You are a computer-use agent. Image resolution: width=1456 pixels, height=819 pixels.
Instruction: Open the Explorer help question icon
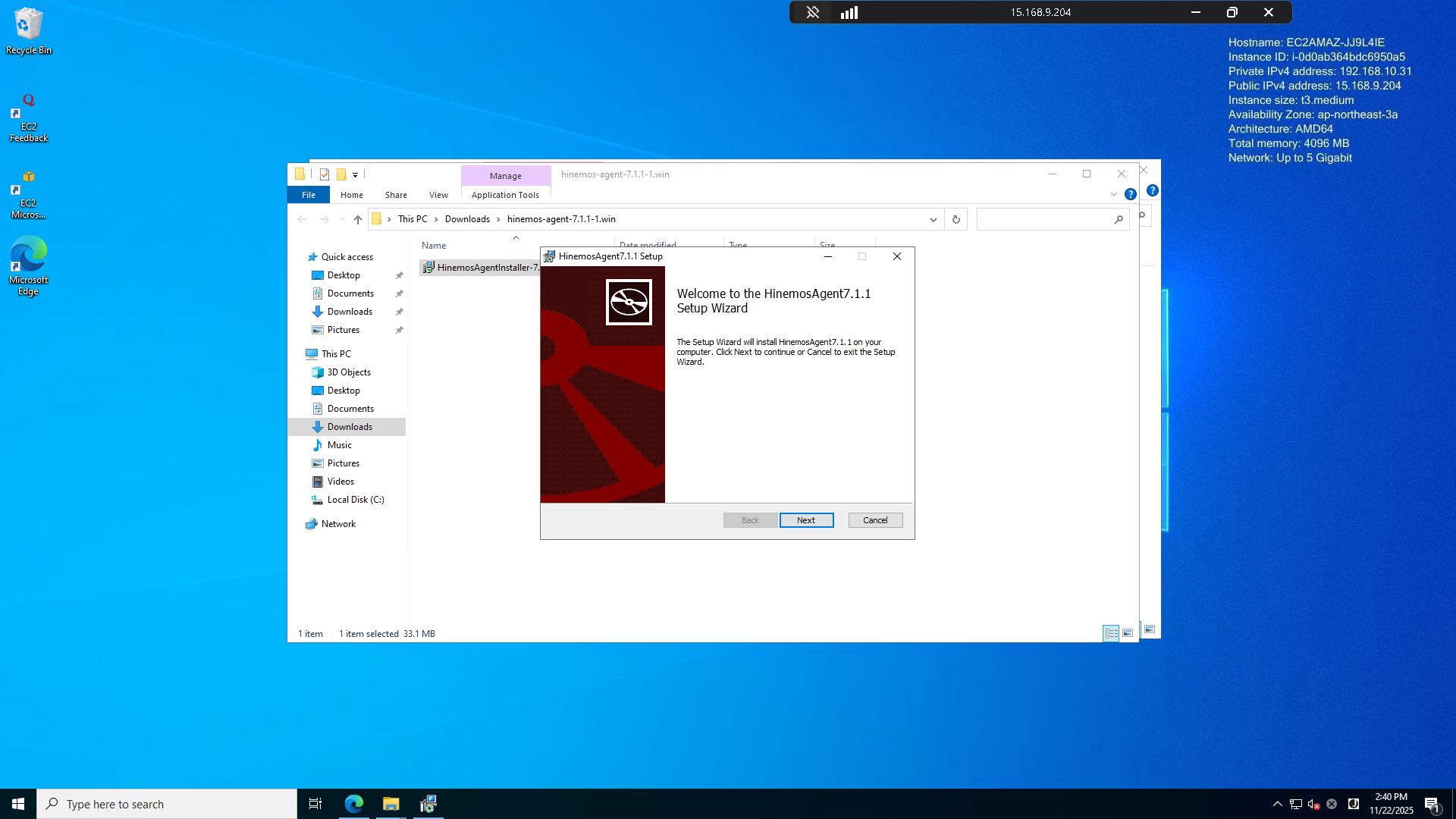pyautogui.click(x=1130, y=194)
